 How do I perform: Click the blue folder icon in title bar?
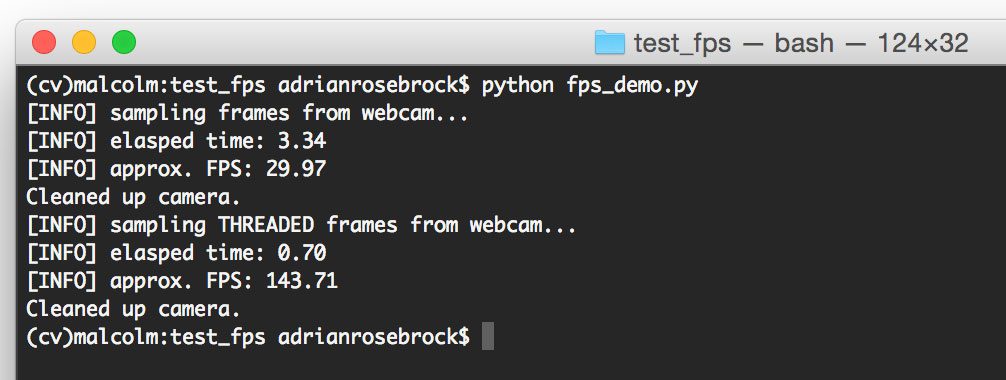tap(610, 43)
